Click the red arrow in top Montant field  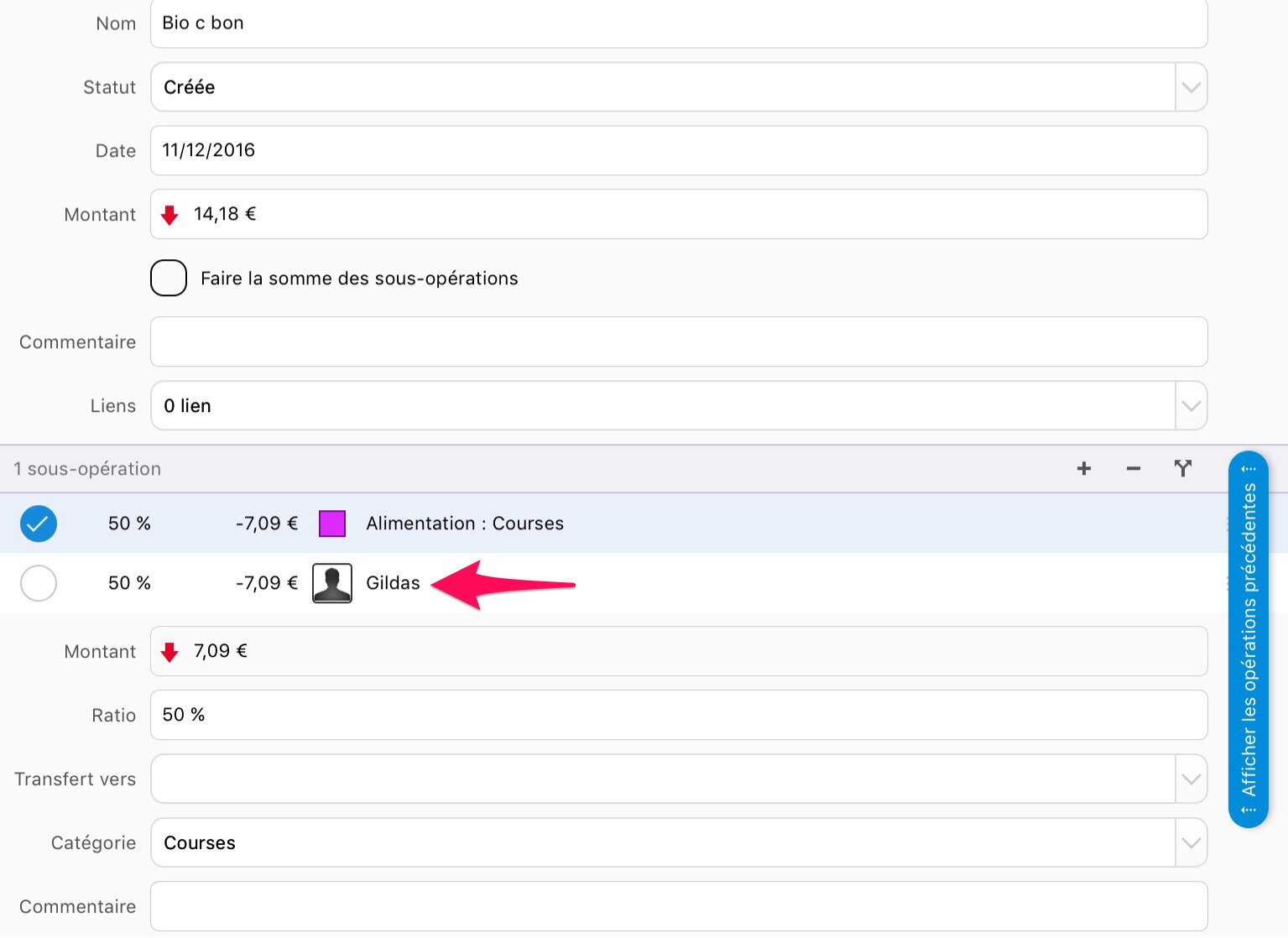point(169,215)
